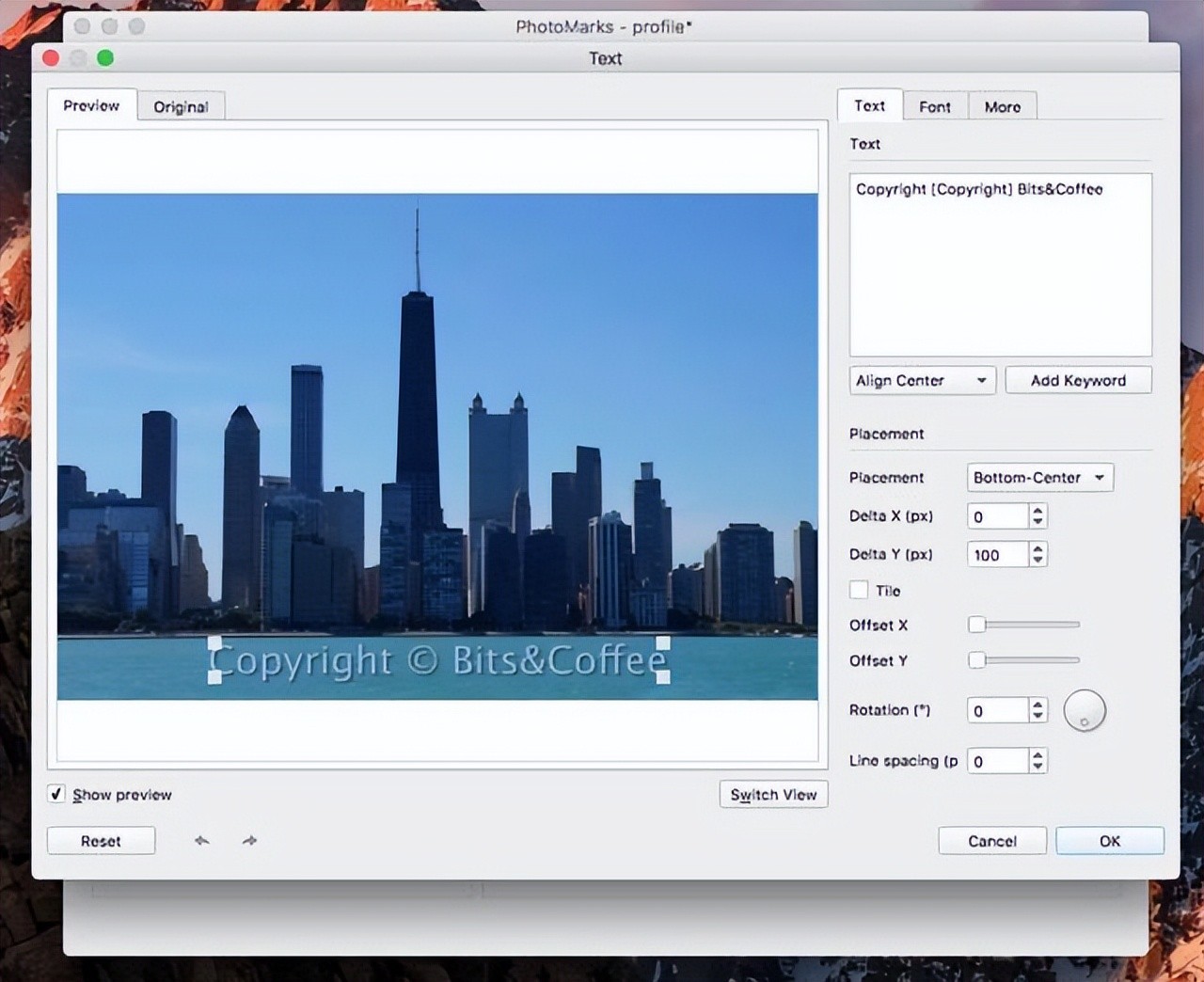
Task: Click the redo arrow icon
Action: coord(249,840)
